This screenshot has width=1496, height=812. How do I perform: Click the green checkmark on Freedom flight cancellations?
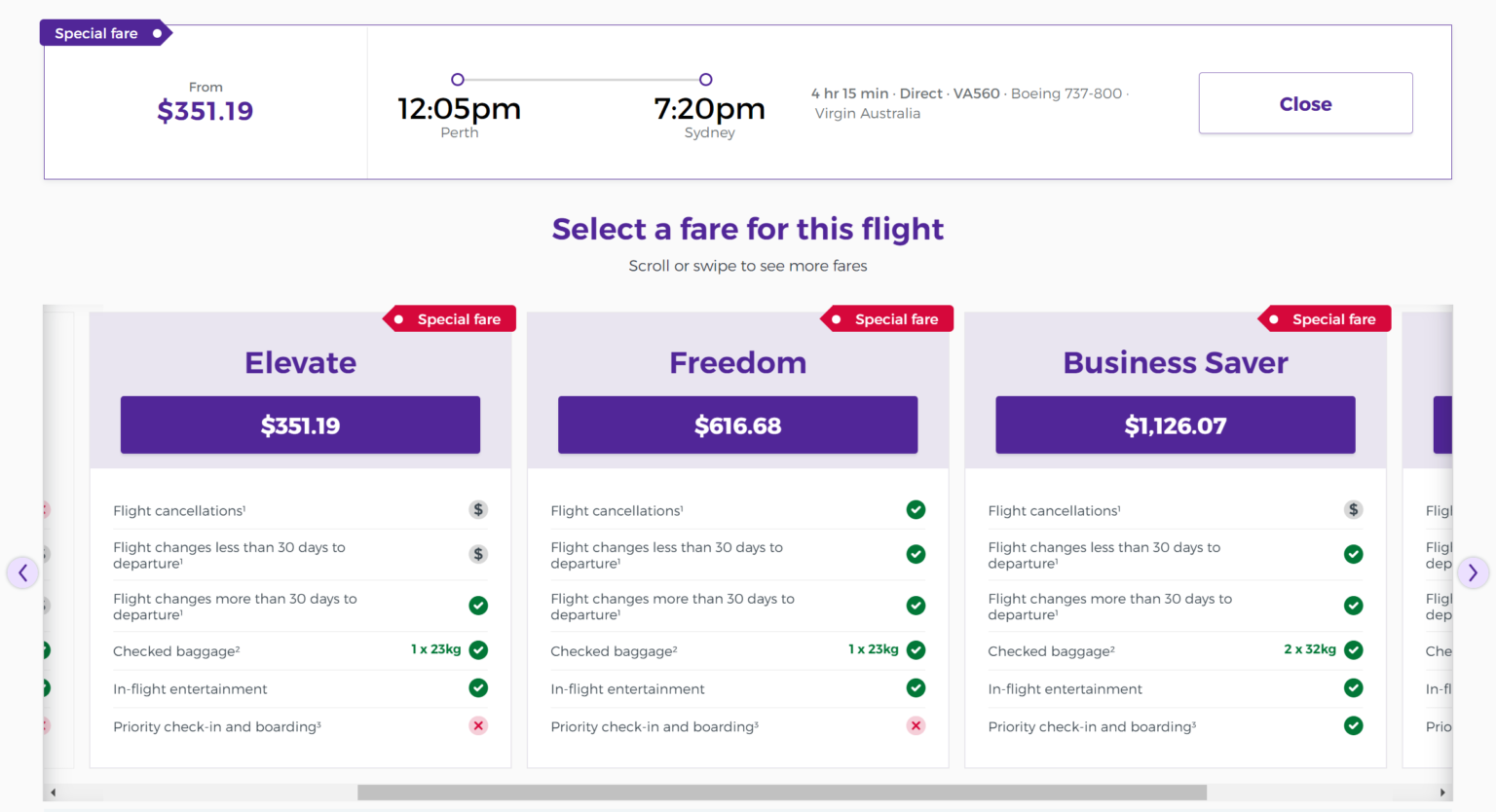coord(916,509)
